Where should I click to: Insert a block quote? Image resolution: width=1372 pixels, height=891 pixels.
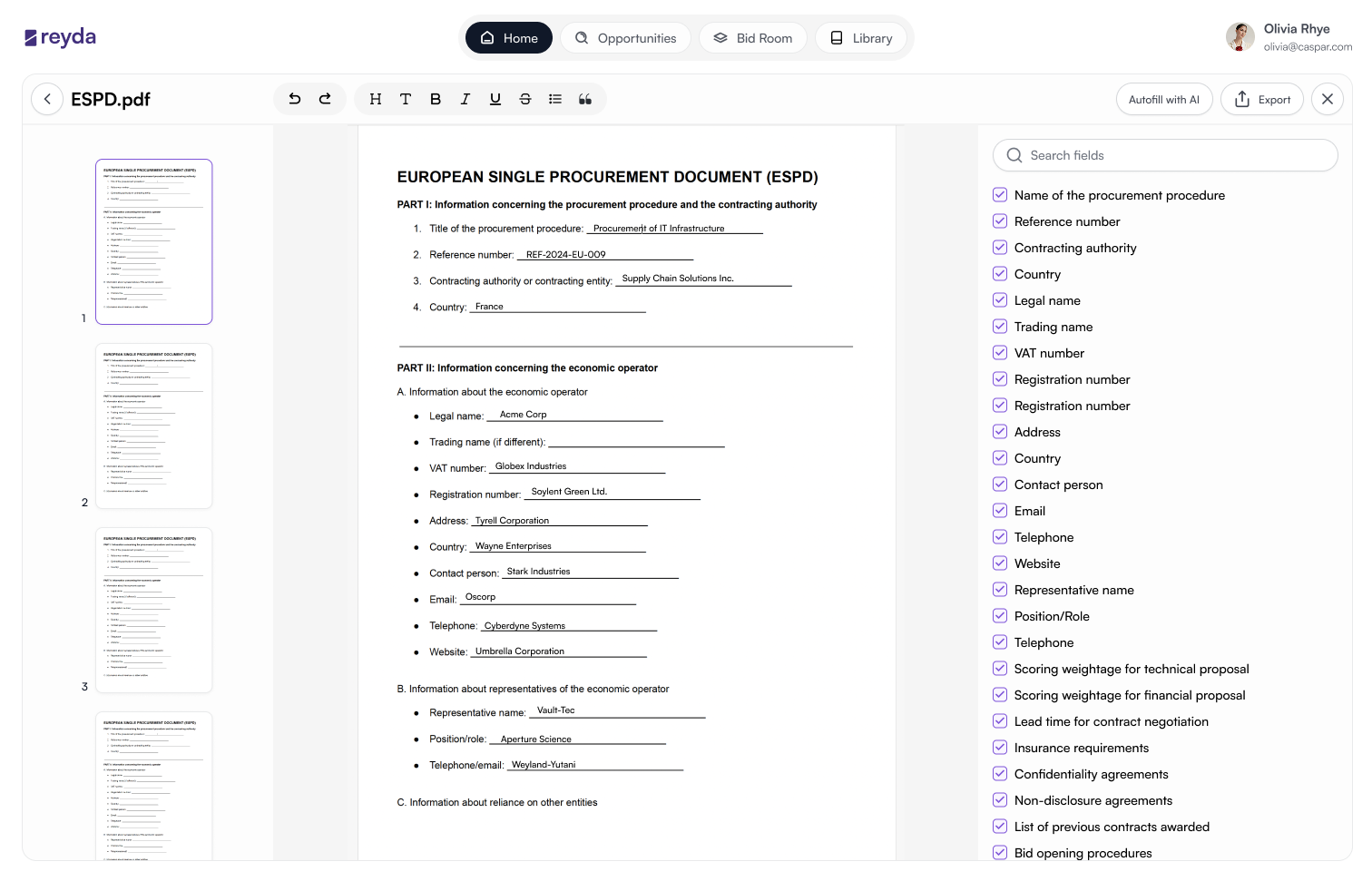tap(585, 99)
